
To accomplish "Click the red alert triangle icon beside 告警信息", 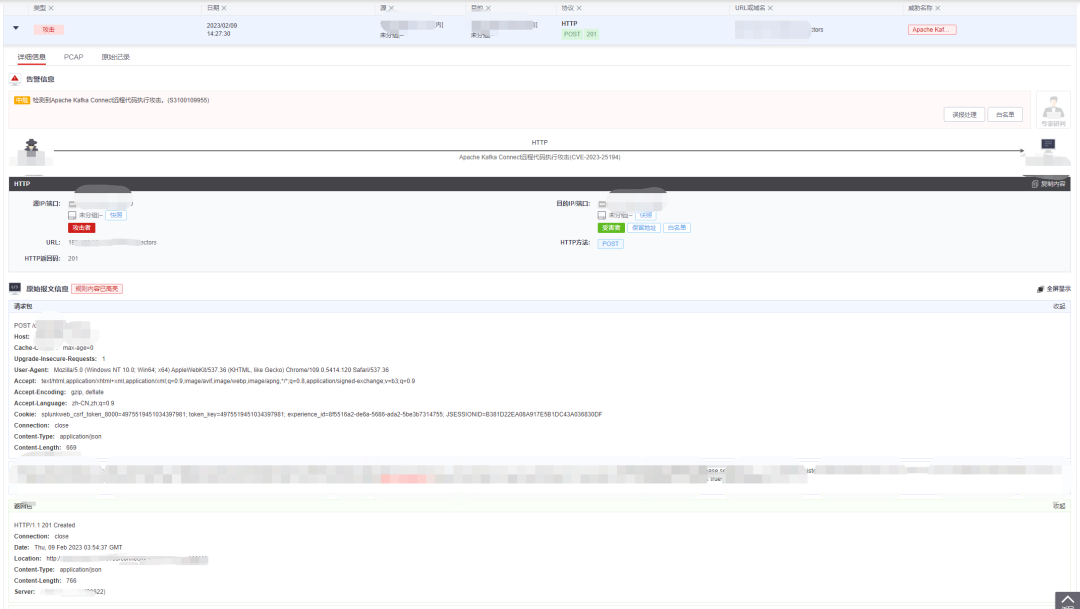I will (15, 79).
